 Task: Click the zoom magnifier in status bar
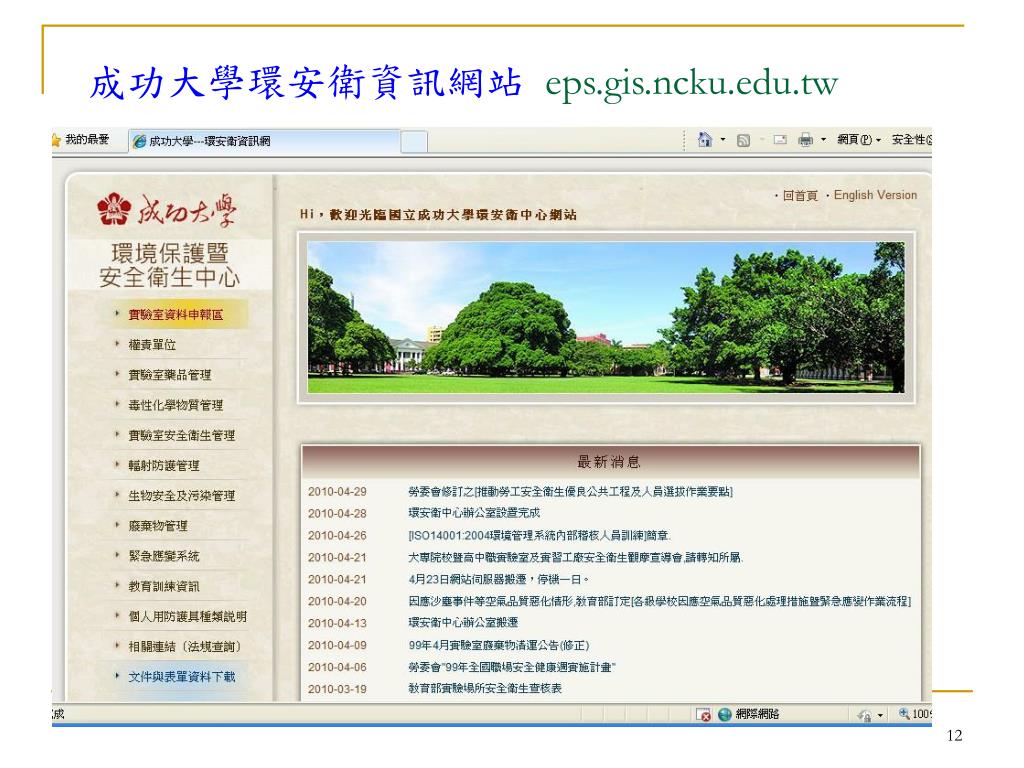[904, 714]
